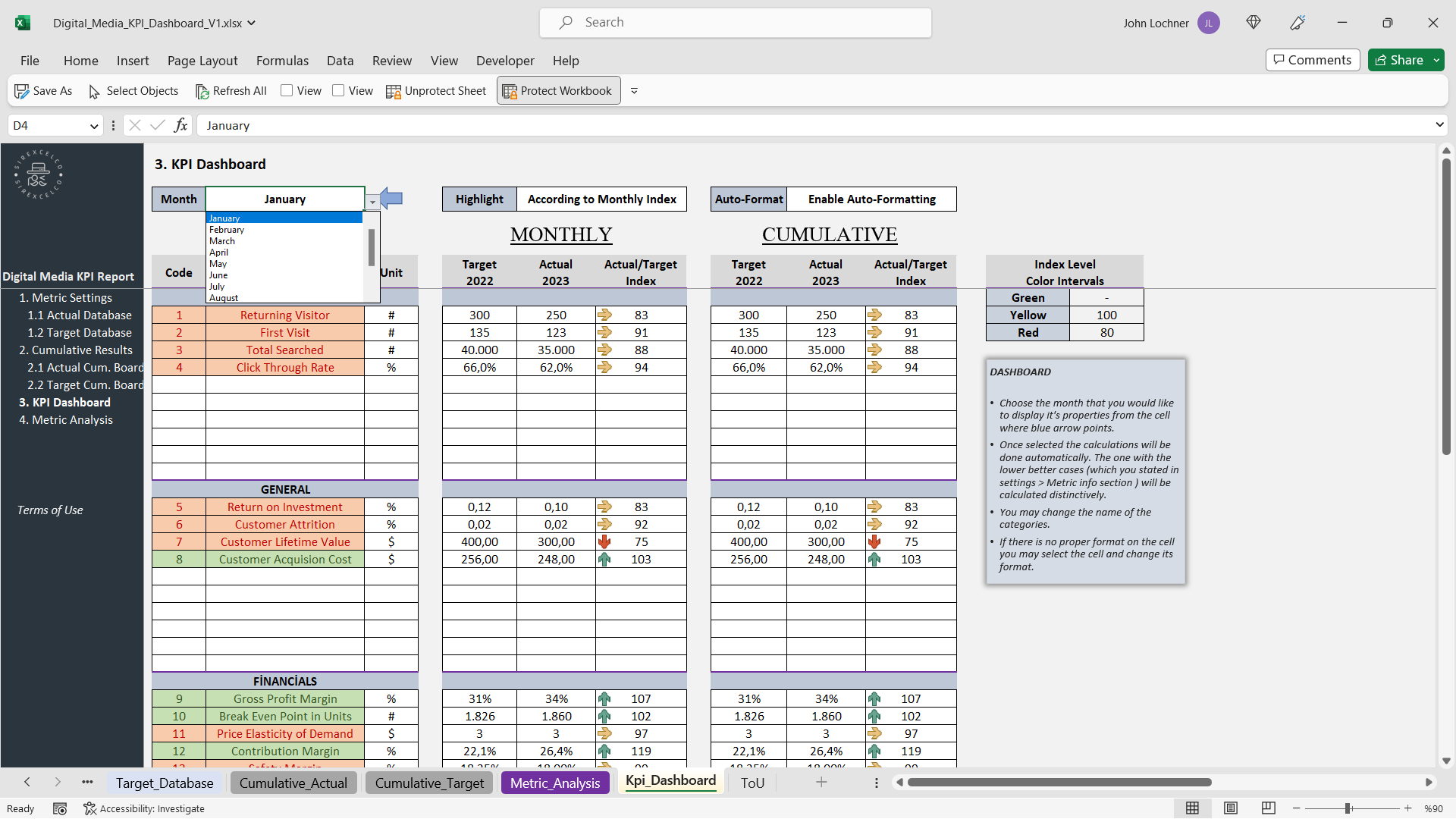
Task: Click the Gross Profit Margin monthly green arrow icon
Action: 604,699
